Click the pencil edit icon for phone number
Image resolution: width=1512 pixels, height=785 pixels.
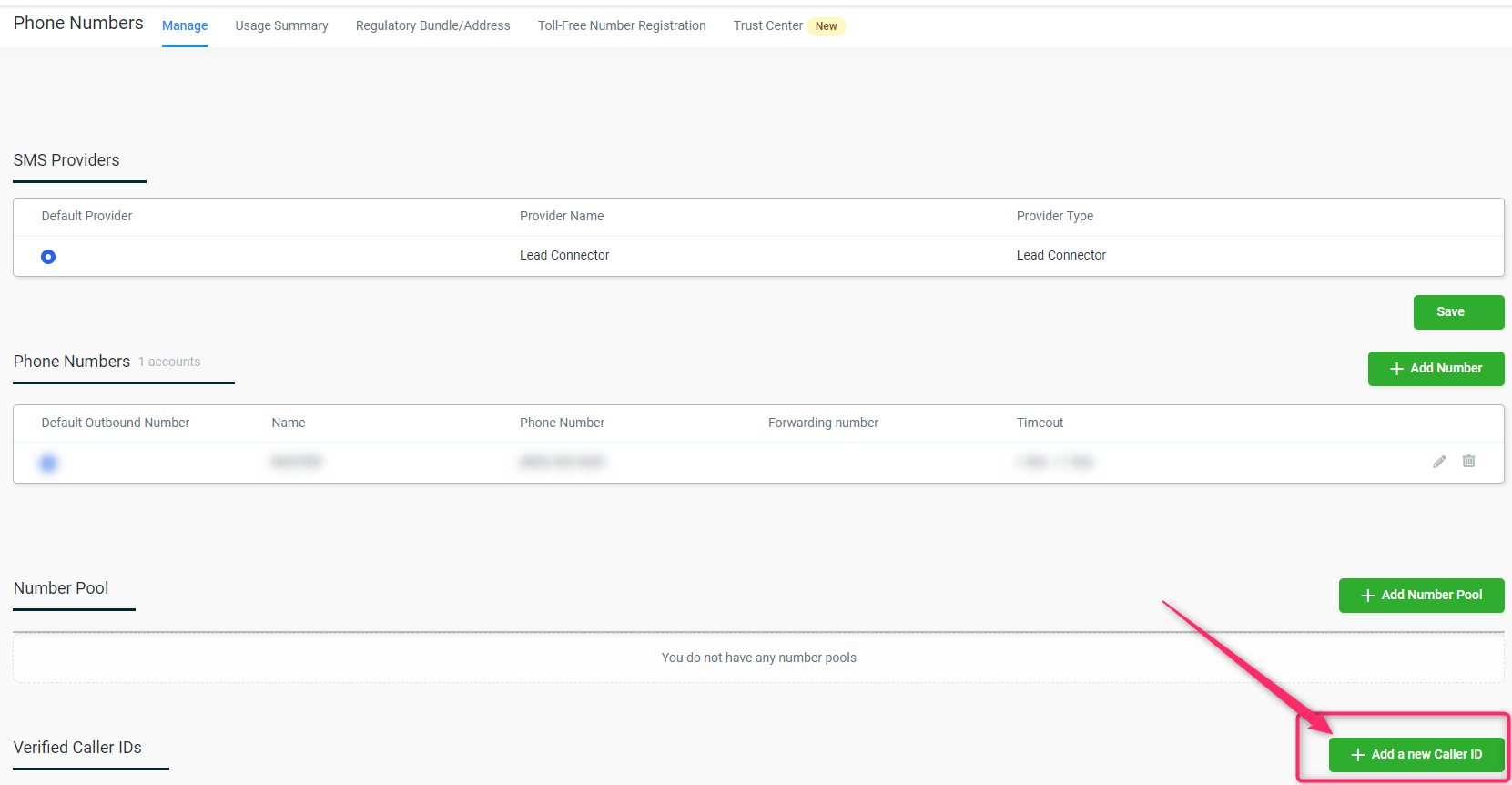coord(1439,462)
